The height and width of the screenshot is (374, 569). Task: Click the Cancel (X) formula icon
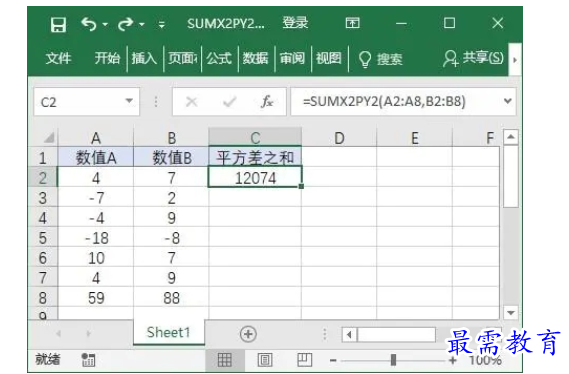191,102
